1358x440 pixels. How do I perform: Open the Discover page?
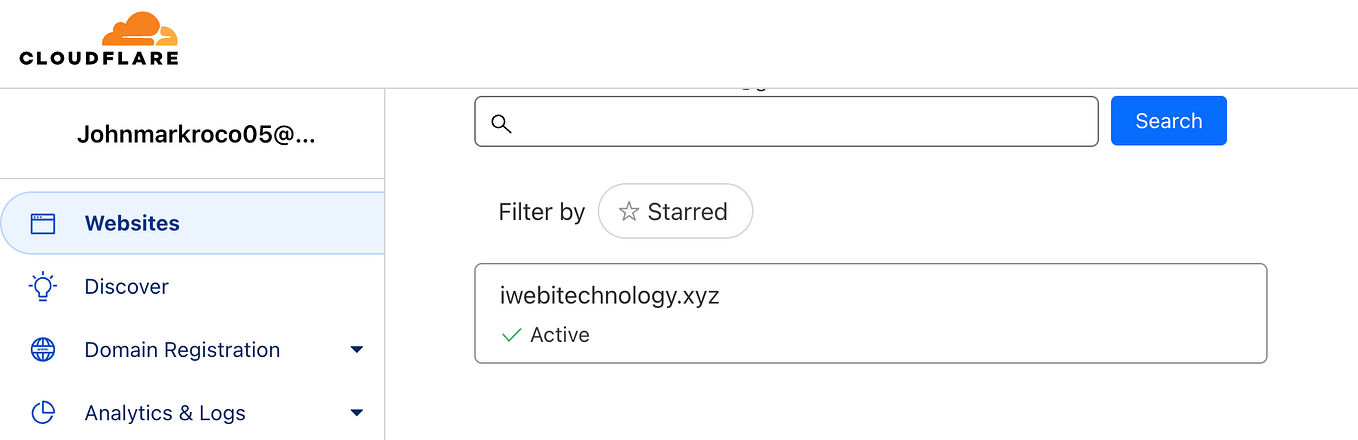point(127,287)
